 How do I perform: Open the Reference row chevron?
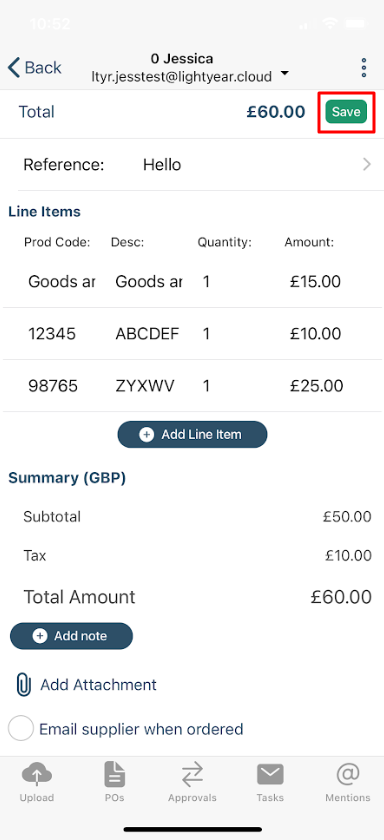367,164
